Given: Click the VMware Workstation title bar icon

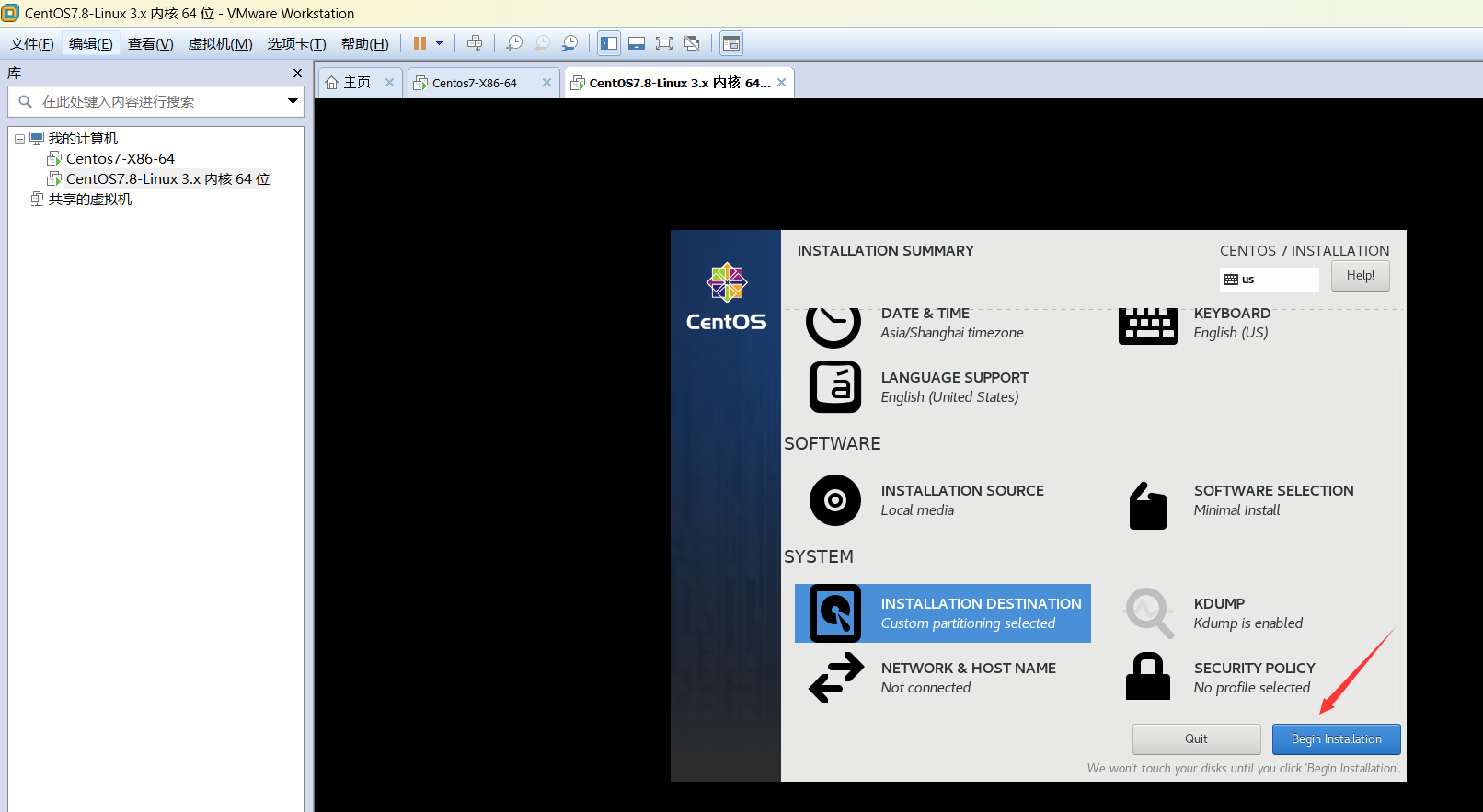Looking at the screenshot, I should (x=10, y=13).
